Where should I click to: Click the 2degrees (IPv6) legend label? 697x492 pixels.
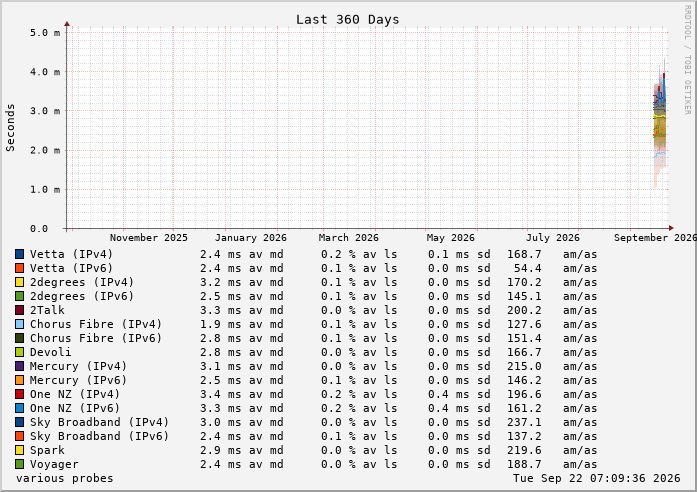pyautogui.click(x=82, y=296)
